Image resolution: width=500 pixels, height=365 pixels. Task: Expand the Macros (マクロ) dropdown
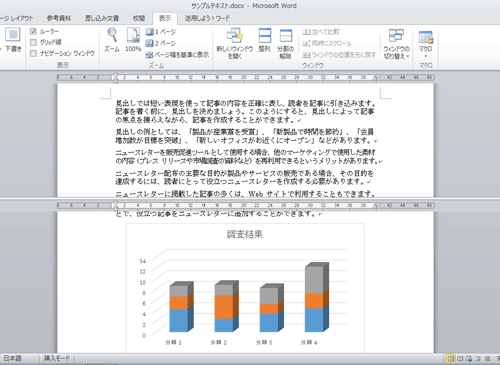426,43
